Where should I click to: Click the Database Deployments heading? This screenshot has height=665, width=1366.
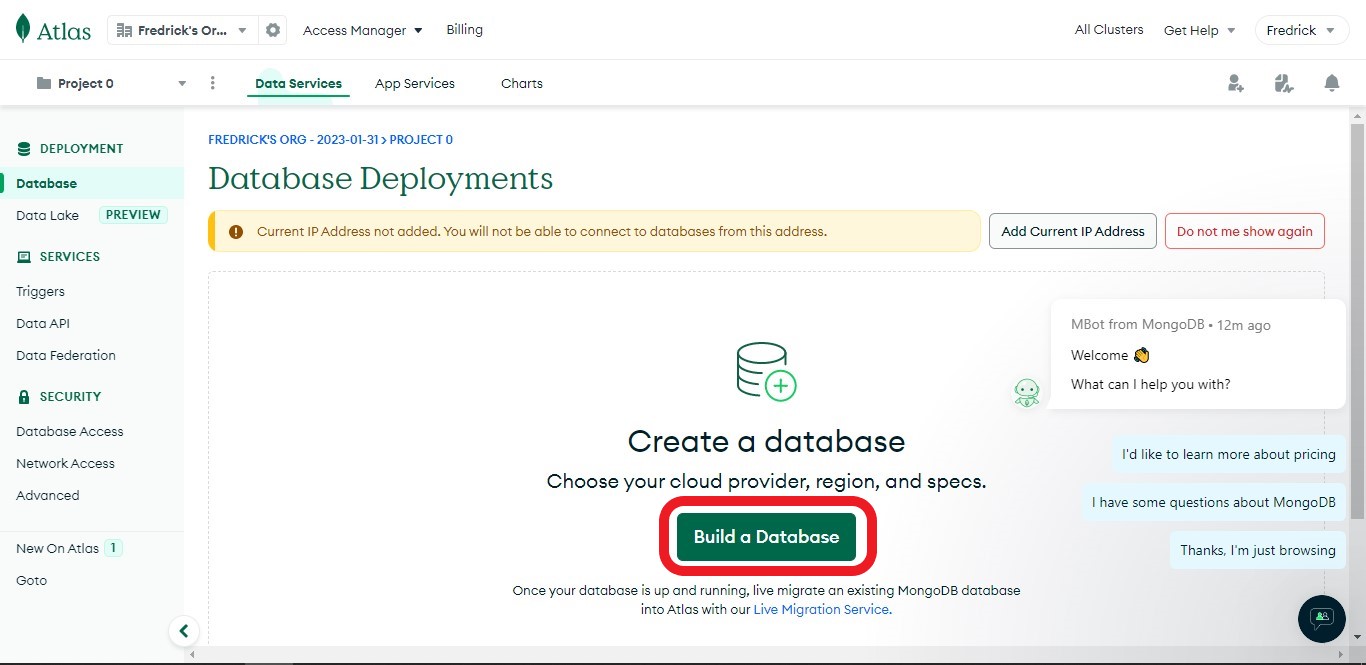380,179
